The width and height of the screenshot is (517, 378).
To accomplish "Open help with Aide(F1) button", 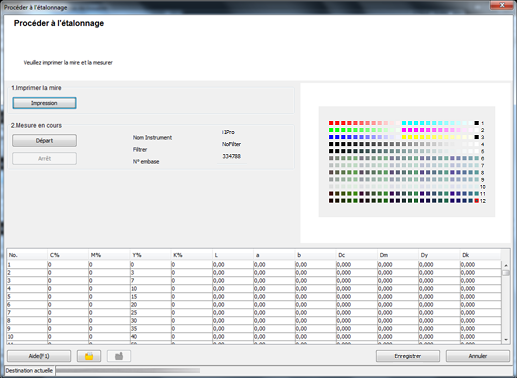I will click(39, 356).
